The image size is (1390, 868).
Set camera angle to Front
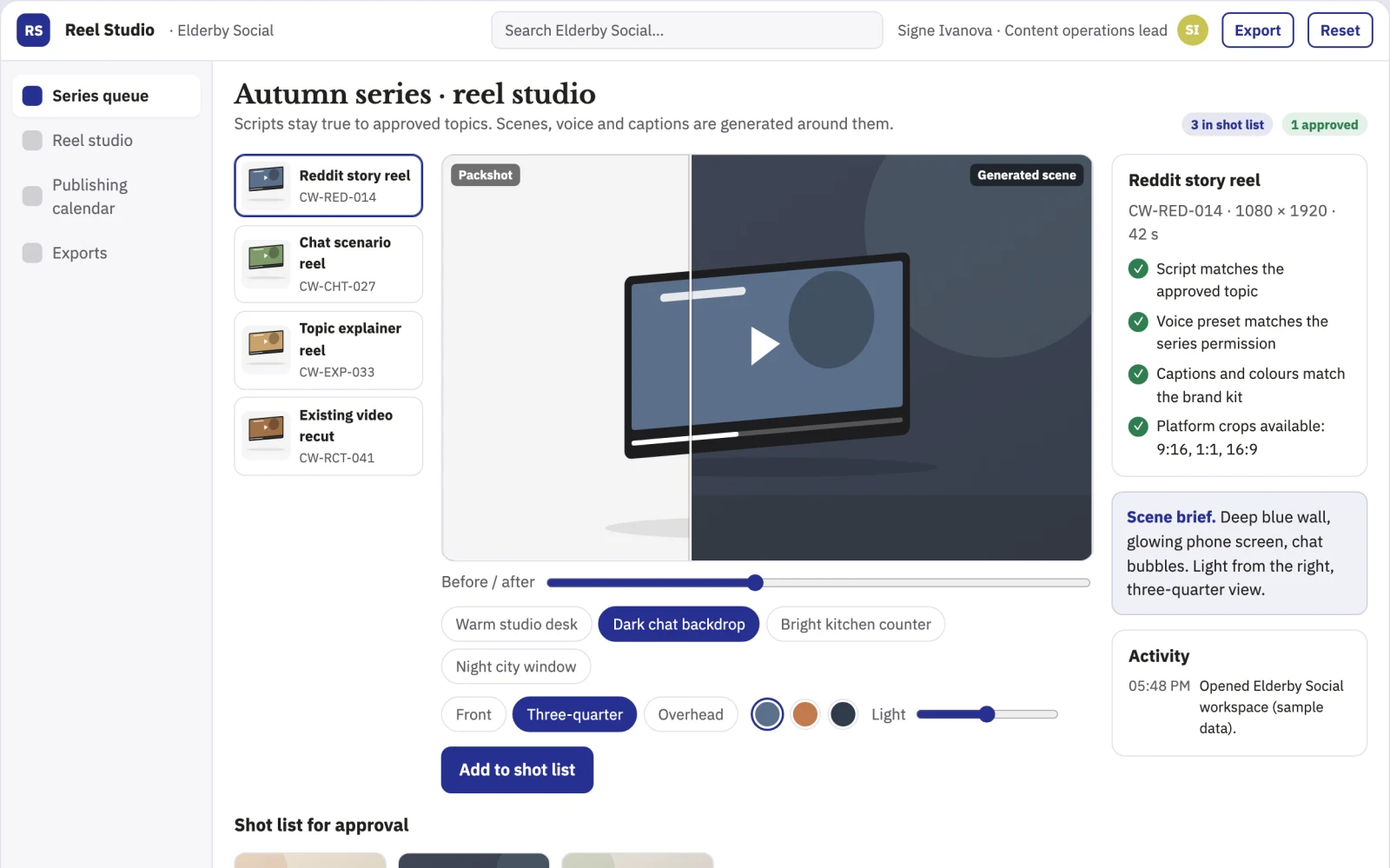click(x=473, y=714)
